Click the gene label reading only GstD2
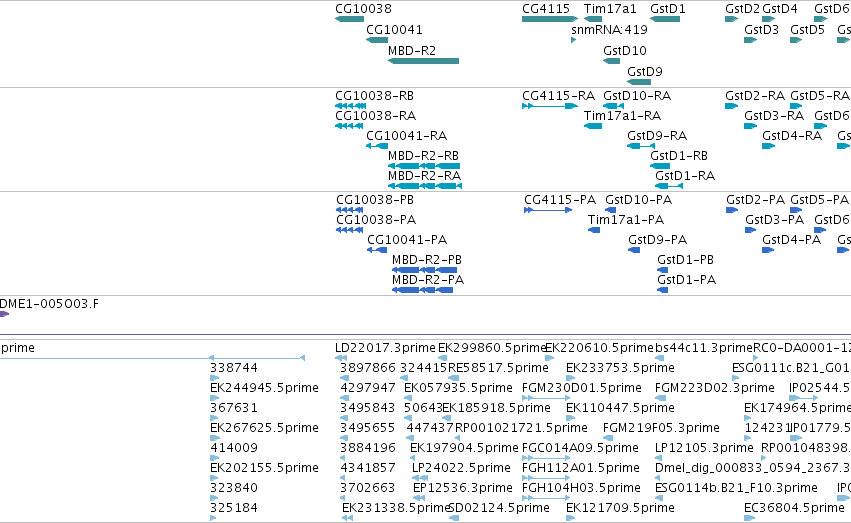 point(742,9)
